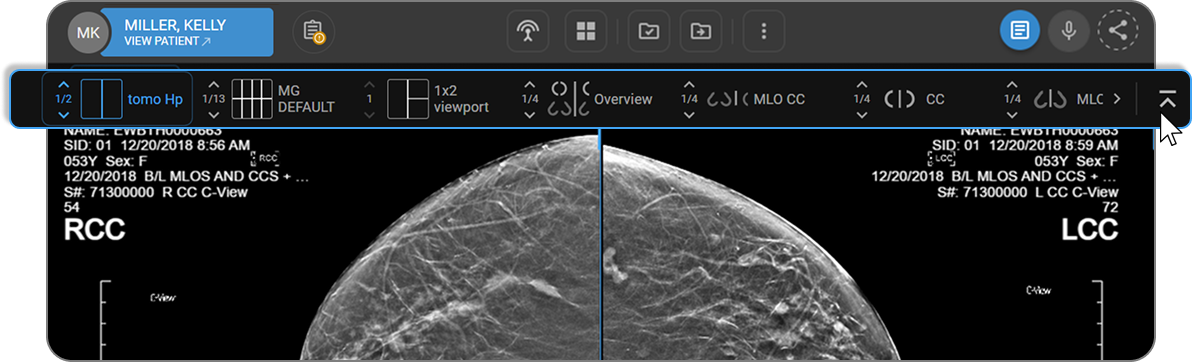Step CC down with the arrow
The image size is (1192, 362).
861,115
